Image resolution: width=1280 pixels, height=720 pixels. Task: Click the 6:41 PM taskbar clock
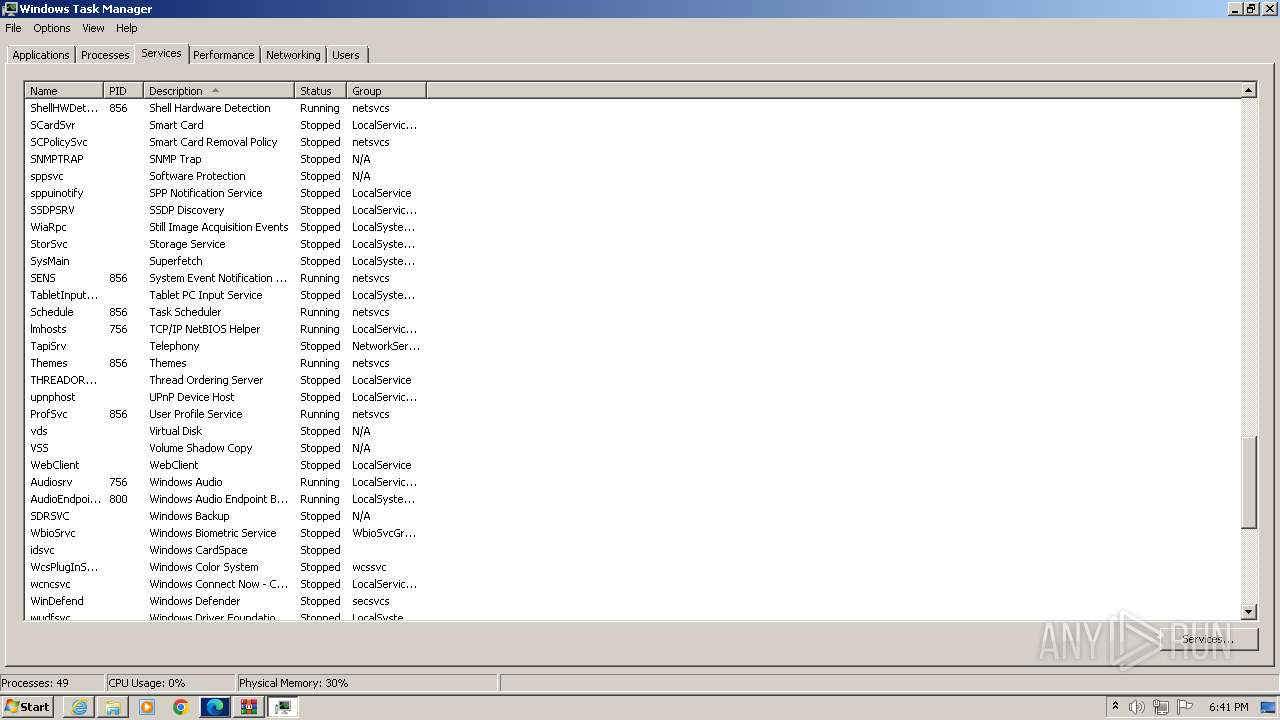[1228, 707]
